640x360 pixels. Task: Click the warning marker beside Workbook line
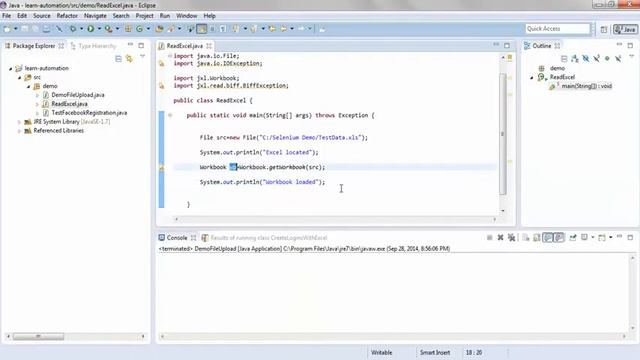(162, 168)
